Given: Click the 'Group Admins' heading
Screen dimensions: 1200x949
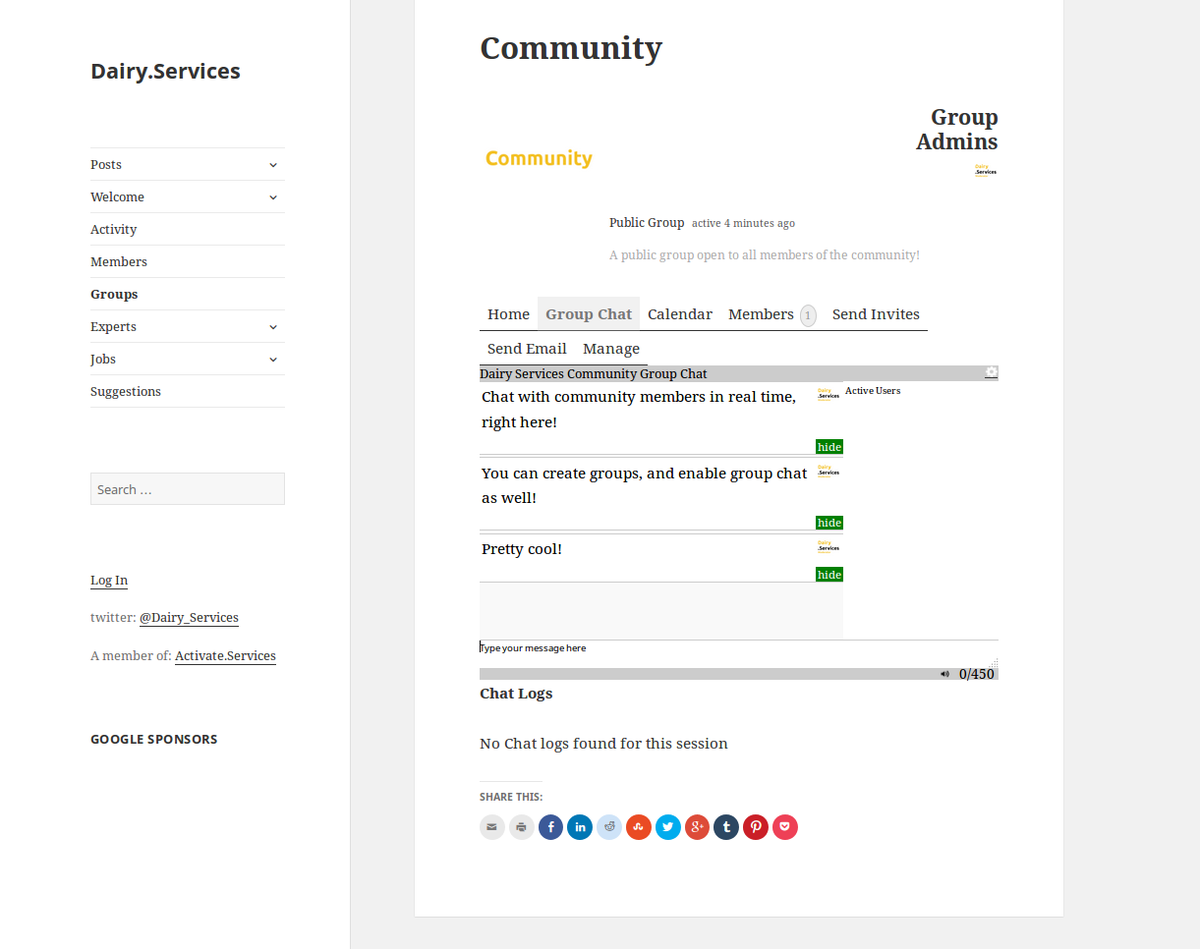Looking at the screenshot, I should click(x=957, y=130).
